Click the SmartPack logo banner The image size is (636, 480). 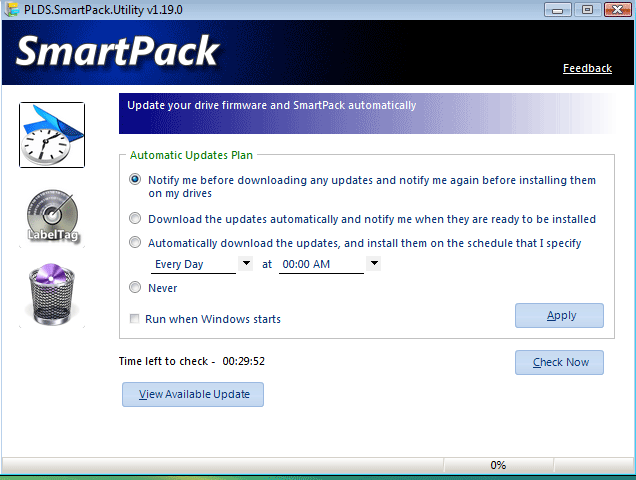click(118, 51)
